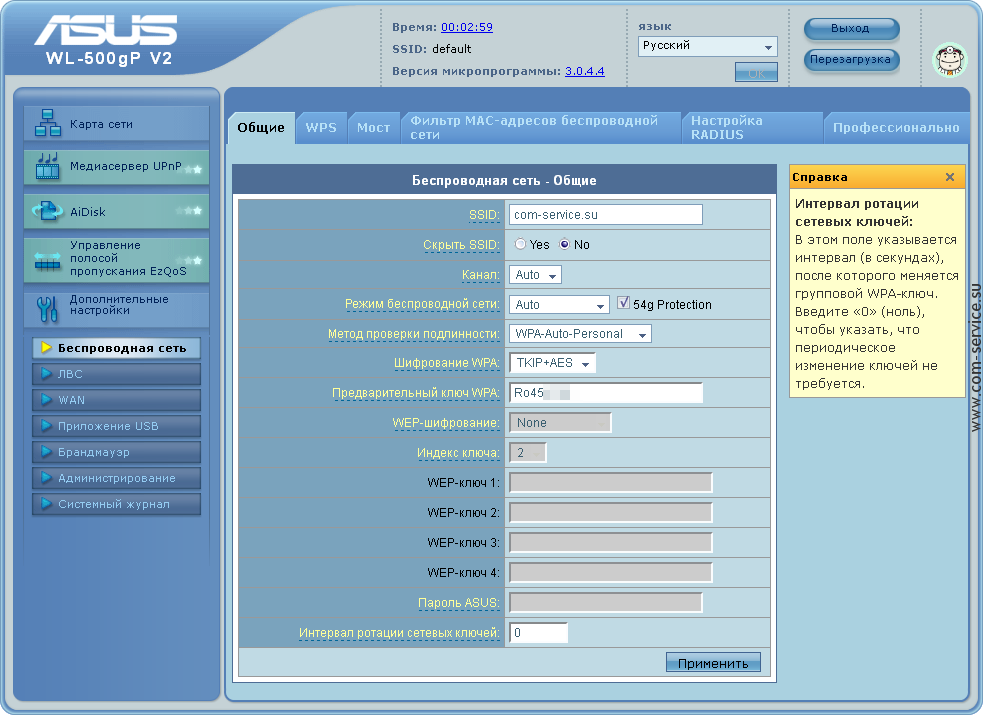Switch to the WPS tab
The width and height of the screenshot is (983, 715).
(x=321, y=128)
